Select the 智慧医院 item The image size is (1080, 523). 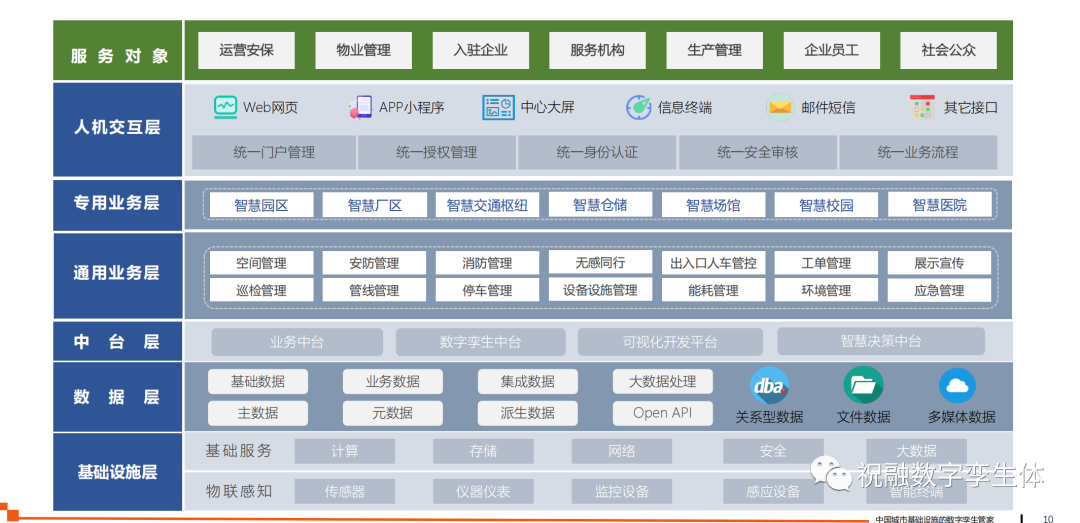939,205
